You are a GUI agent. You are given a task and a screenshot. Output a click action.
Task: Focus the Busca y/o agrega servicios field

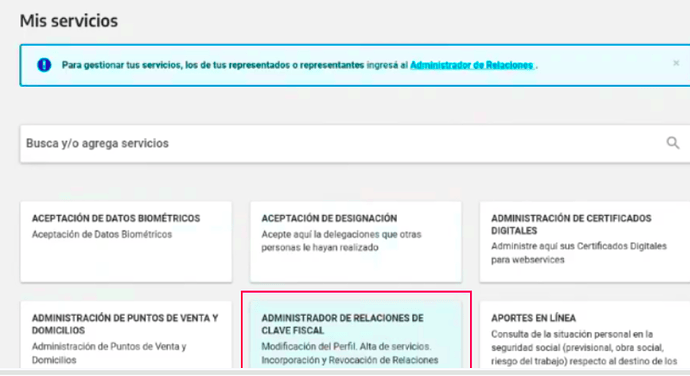click(355, 144)
